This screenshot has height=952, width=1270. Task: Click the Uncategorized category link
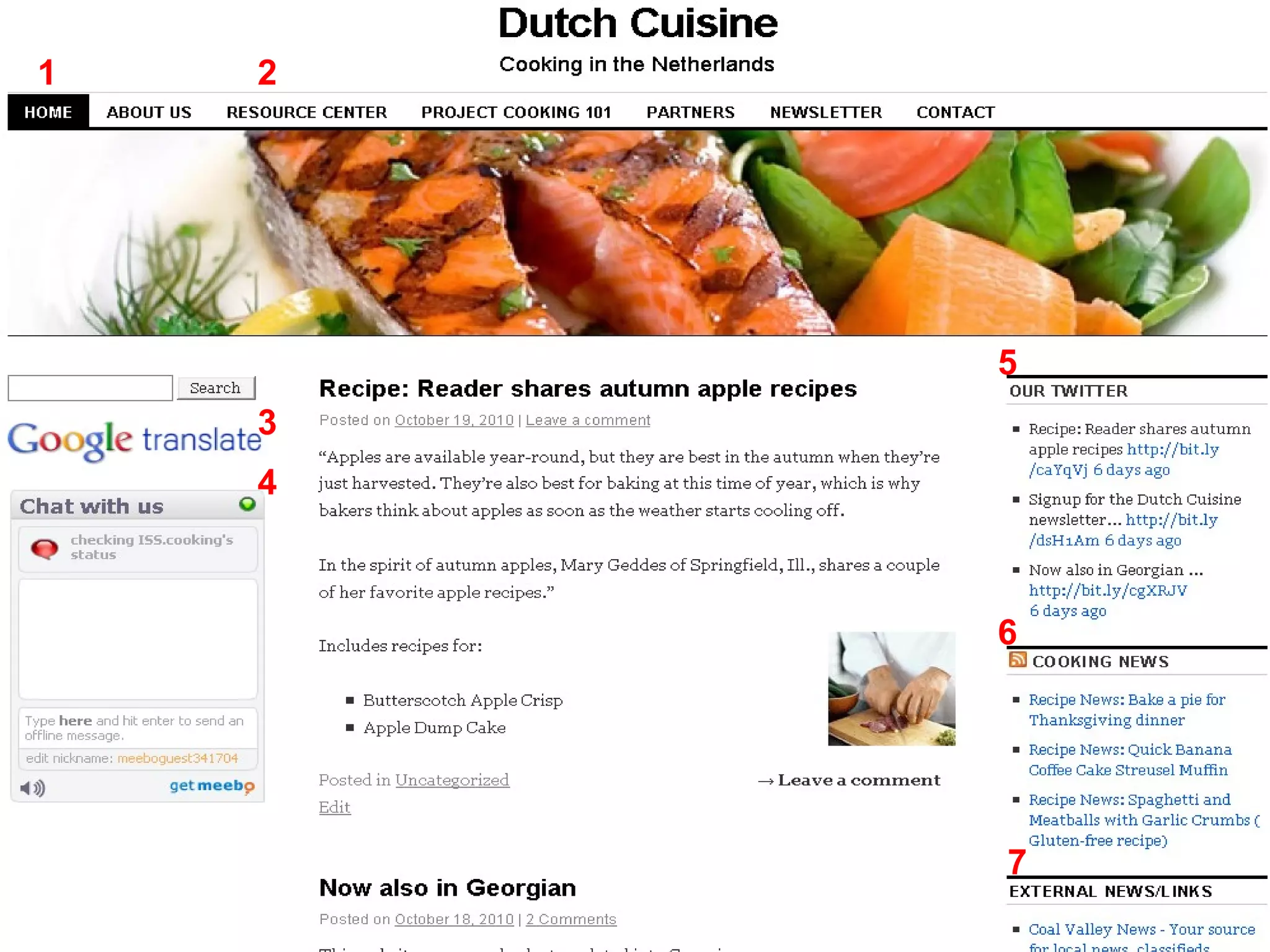tap(452, 780)
